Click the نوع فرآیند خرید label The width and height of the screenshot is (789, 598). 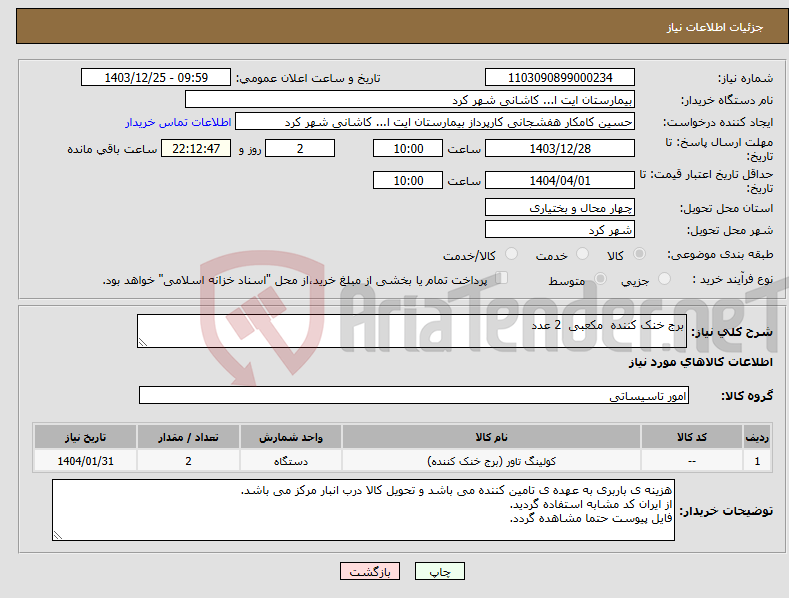(733, 279)
